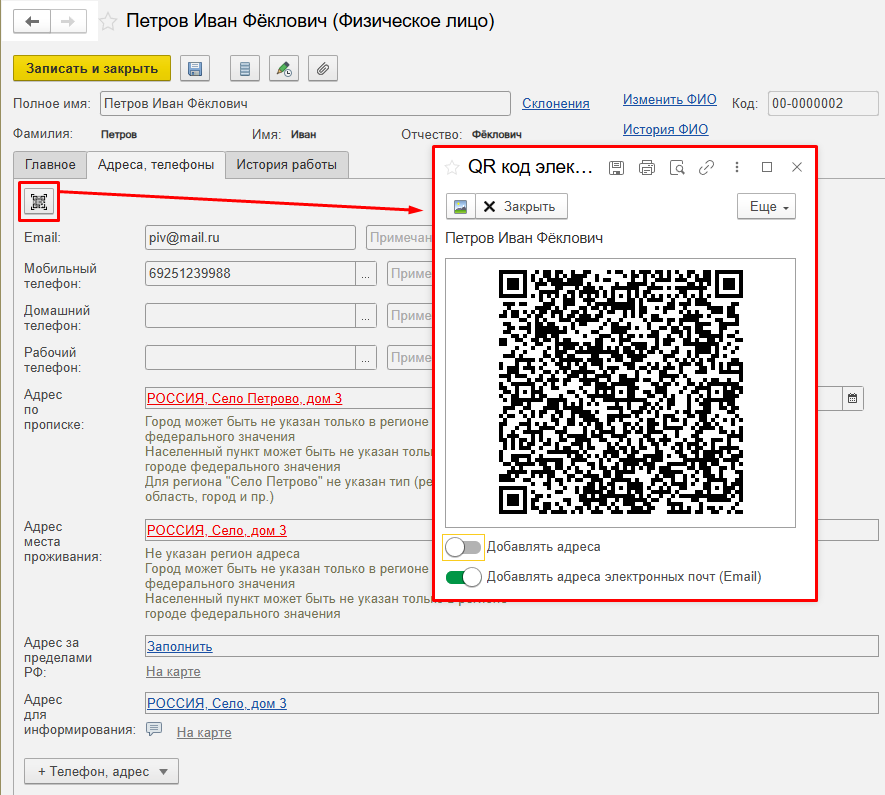Open the pen-with-clock icon in the toolbar
This screenshot has width=885, height=795.
284,69
